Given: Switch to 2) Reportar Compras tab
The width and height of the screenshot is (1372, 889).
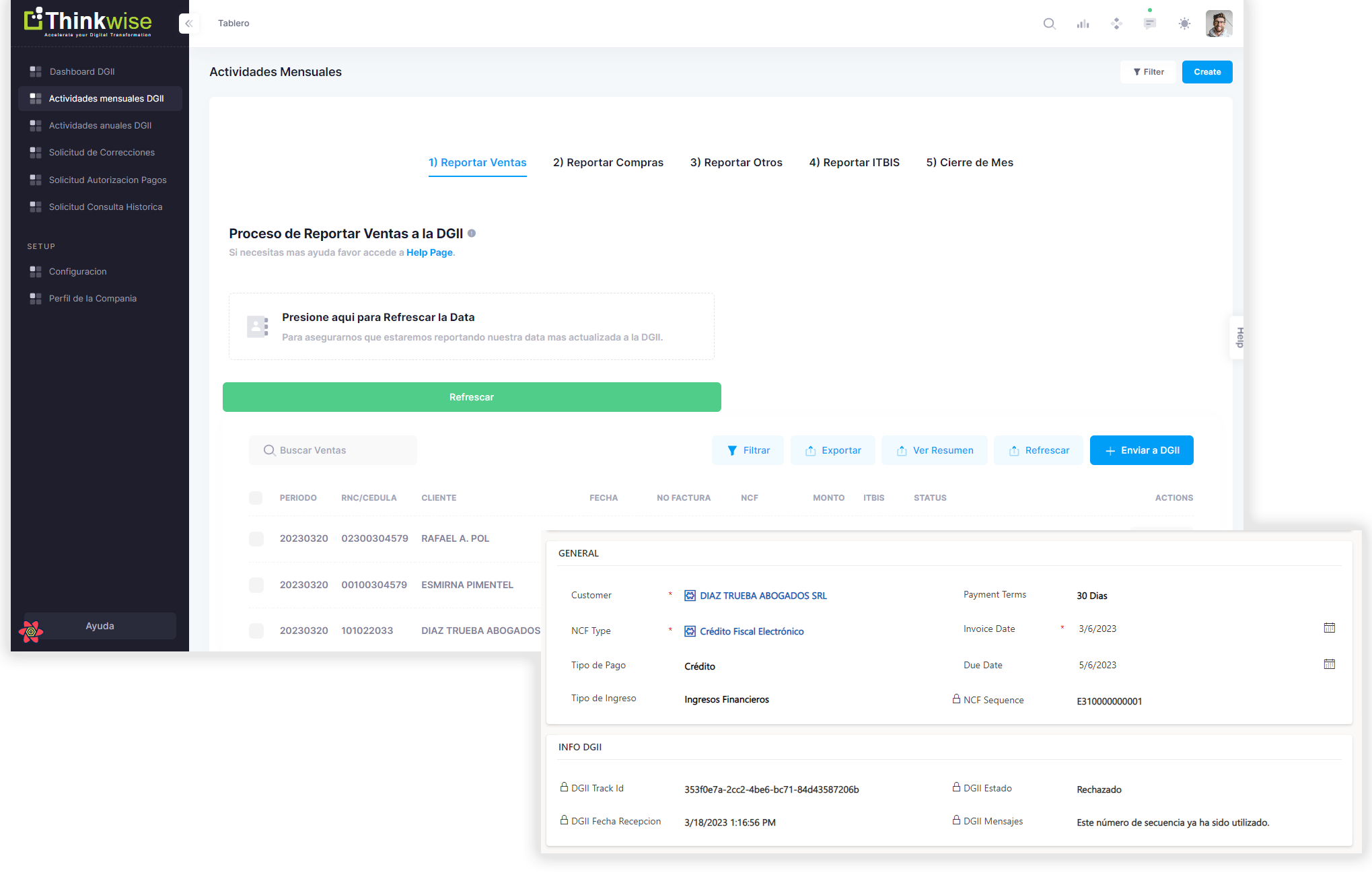Looking at the screenshot, I should click(x=608, y=163).
